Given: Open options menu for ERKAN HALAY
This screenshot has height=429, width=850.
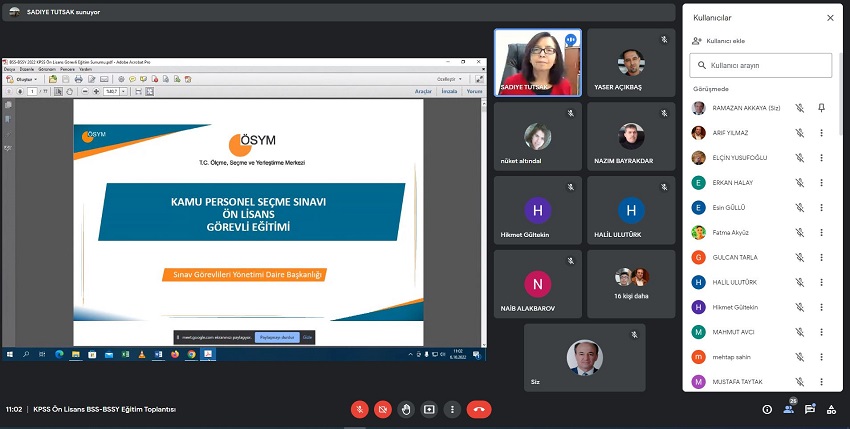Looking at the screenshot, I should tap(821, 182).
